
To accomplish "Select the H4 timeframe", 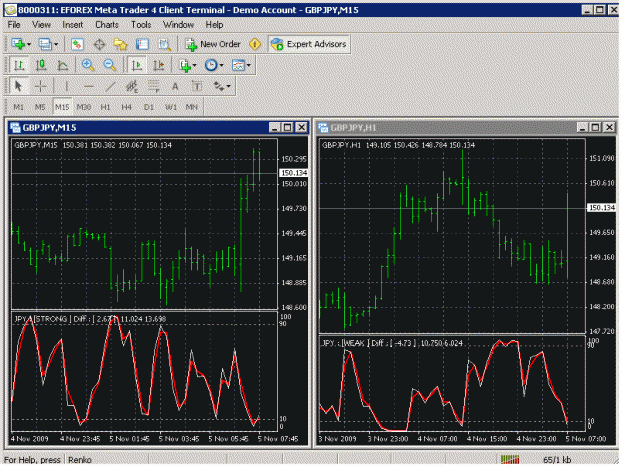I will pos(126,107).
